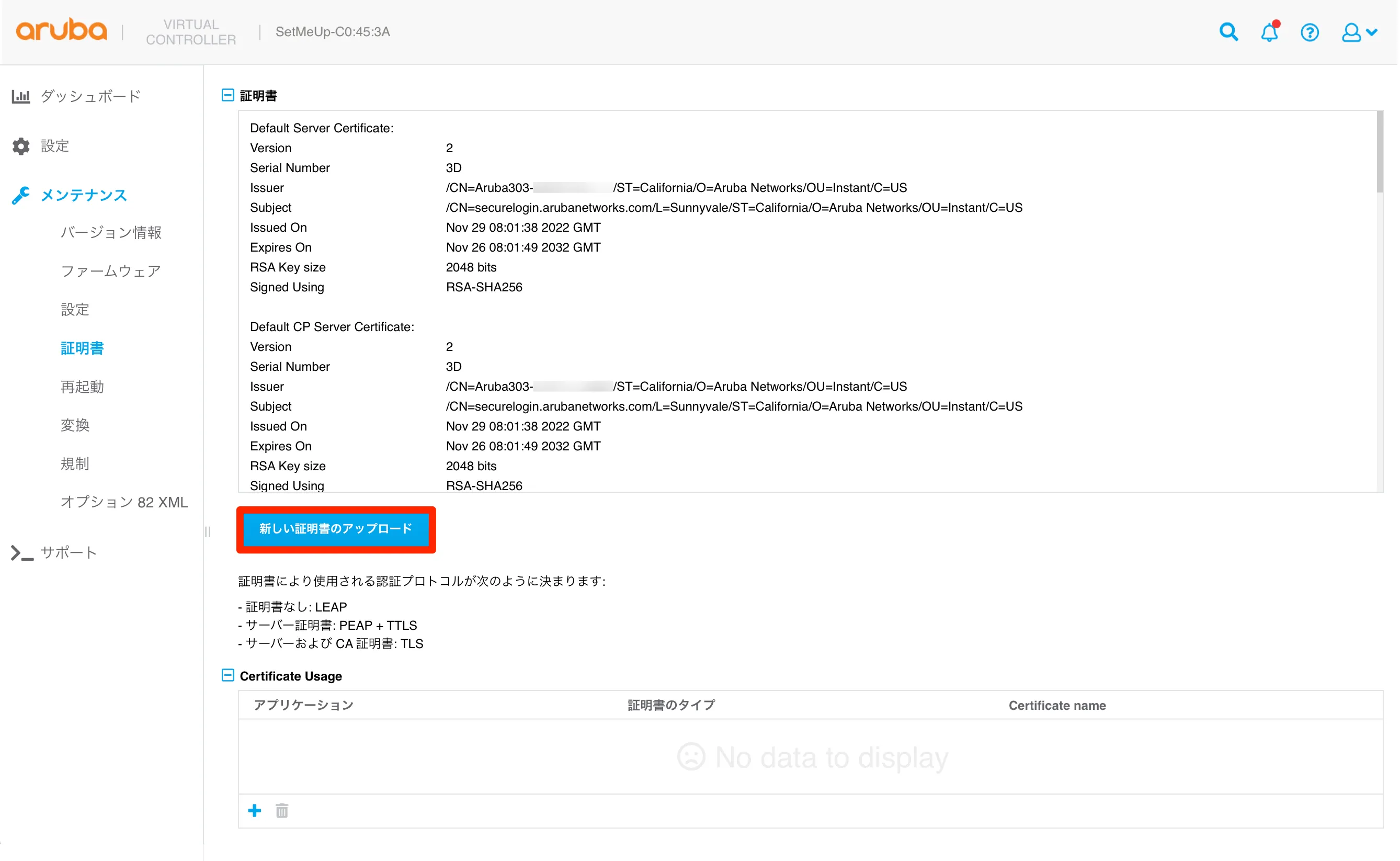Click the Default Server Certificate heading
1400x861 pixels.
coord(322,128)
